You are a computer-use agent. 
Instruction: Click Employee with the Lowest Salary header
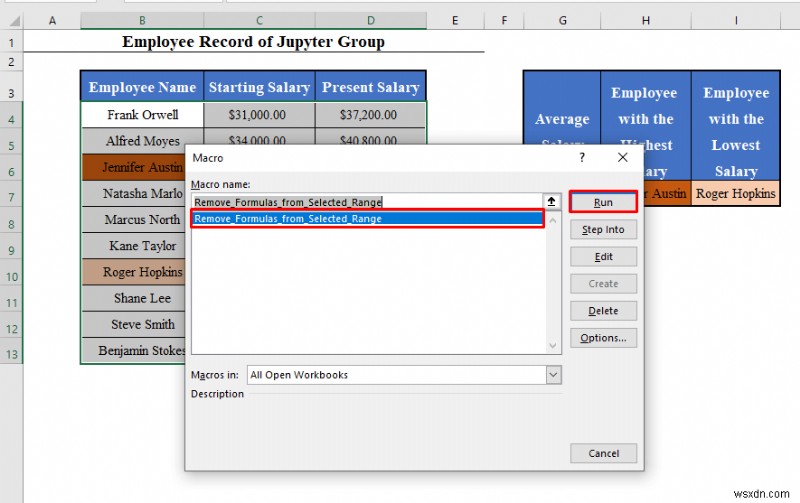point(736,125)
